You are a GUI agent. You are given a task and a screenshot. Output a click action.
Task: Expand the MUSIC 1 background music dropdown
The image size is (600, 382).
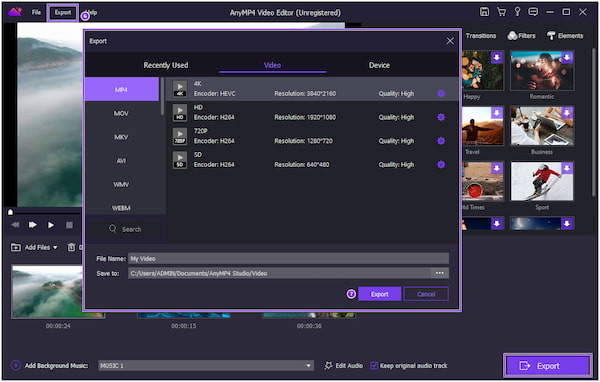coord(308,366)
